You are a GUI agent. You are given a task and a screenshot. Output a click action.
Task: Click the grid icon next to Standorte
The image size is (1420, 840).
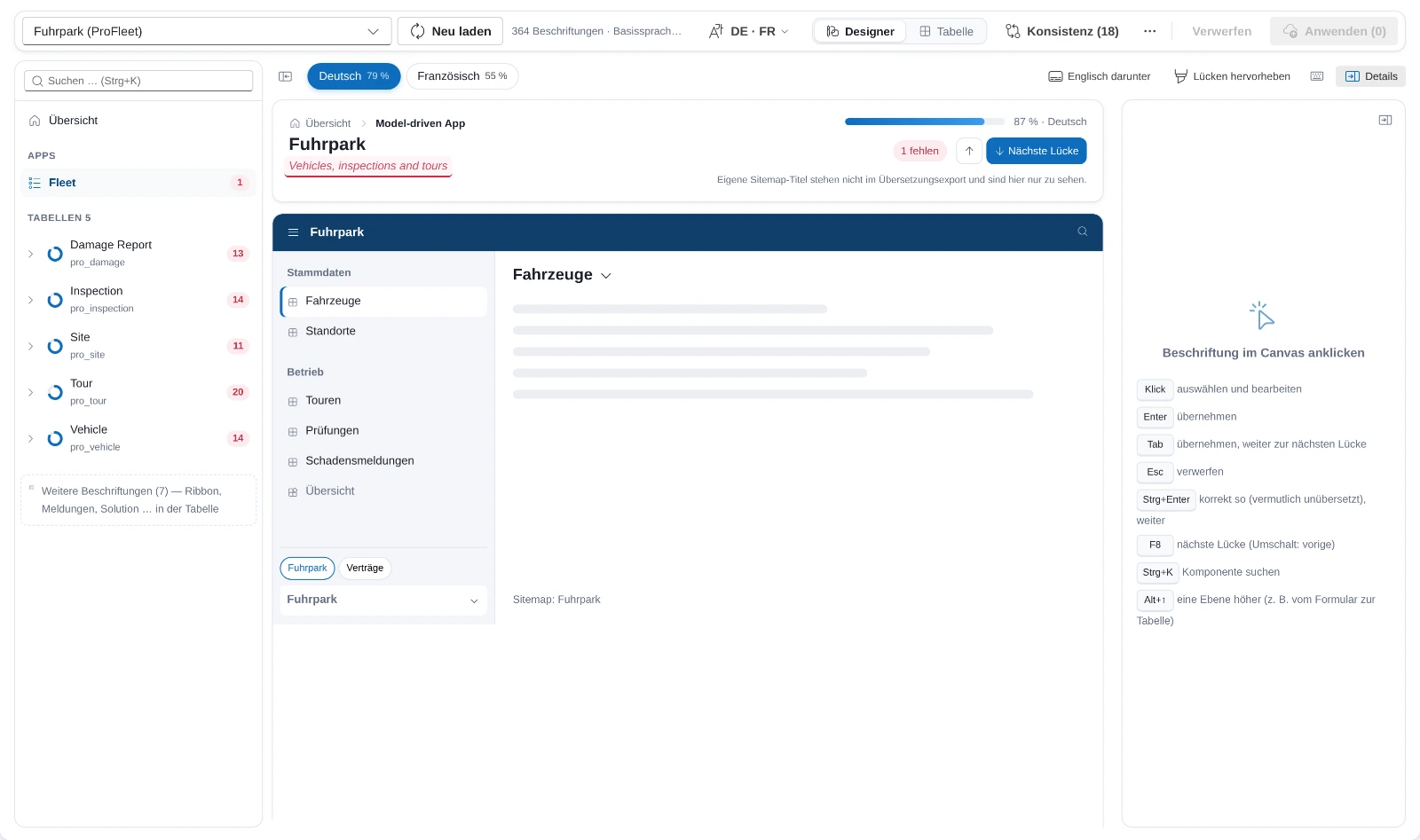pos(293,332)
